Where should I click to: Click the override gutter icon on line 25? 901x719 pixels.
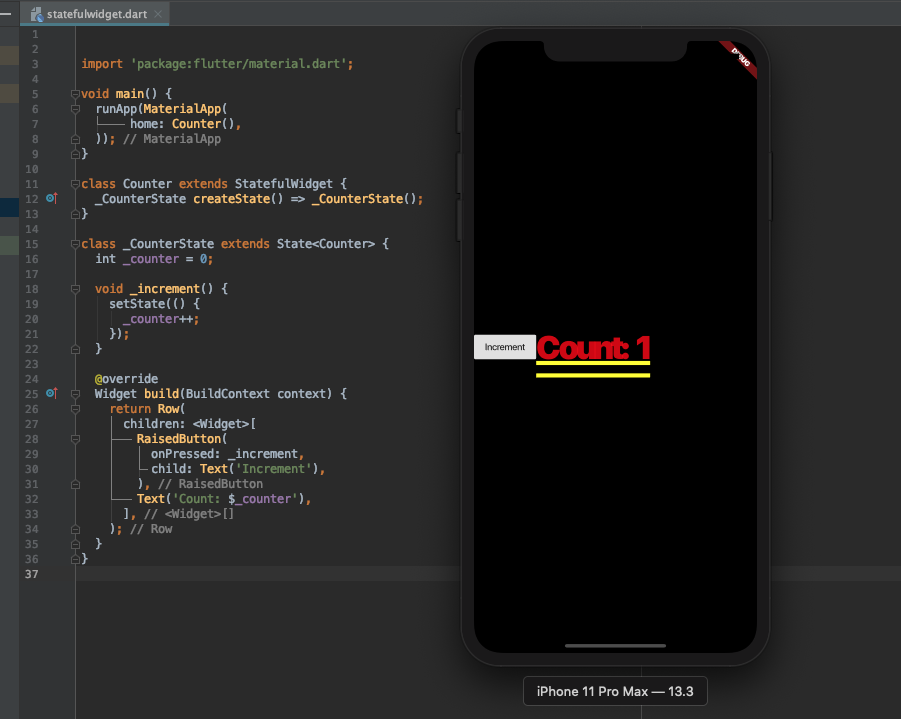pyautogui.click(x=52, y=393)
